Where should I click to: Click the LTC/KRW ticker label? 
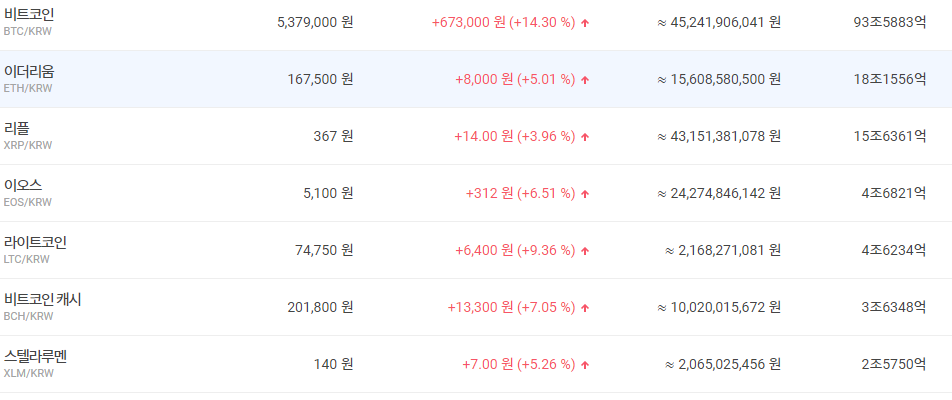(x=27, y=259)
